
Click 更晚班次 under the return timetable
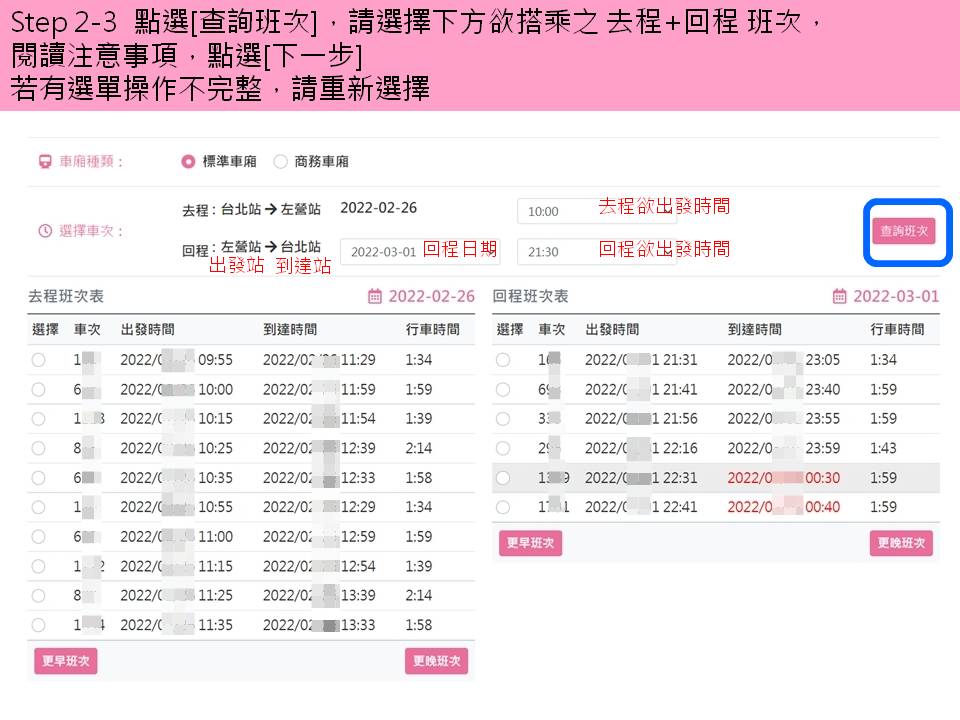[x=900, y=543]
